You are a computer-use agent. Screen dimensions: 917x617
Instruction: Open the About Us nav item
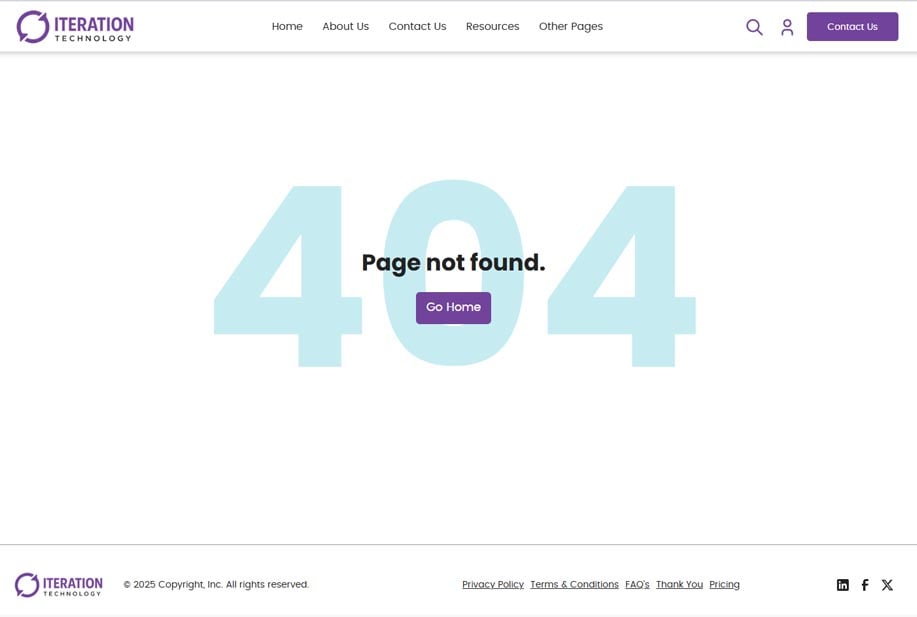pyautogui.click(x=346, y=26)
